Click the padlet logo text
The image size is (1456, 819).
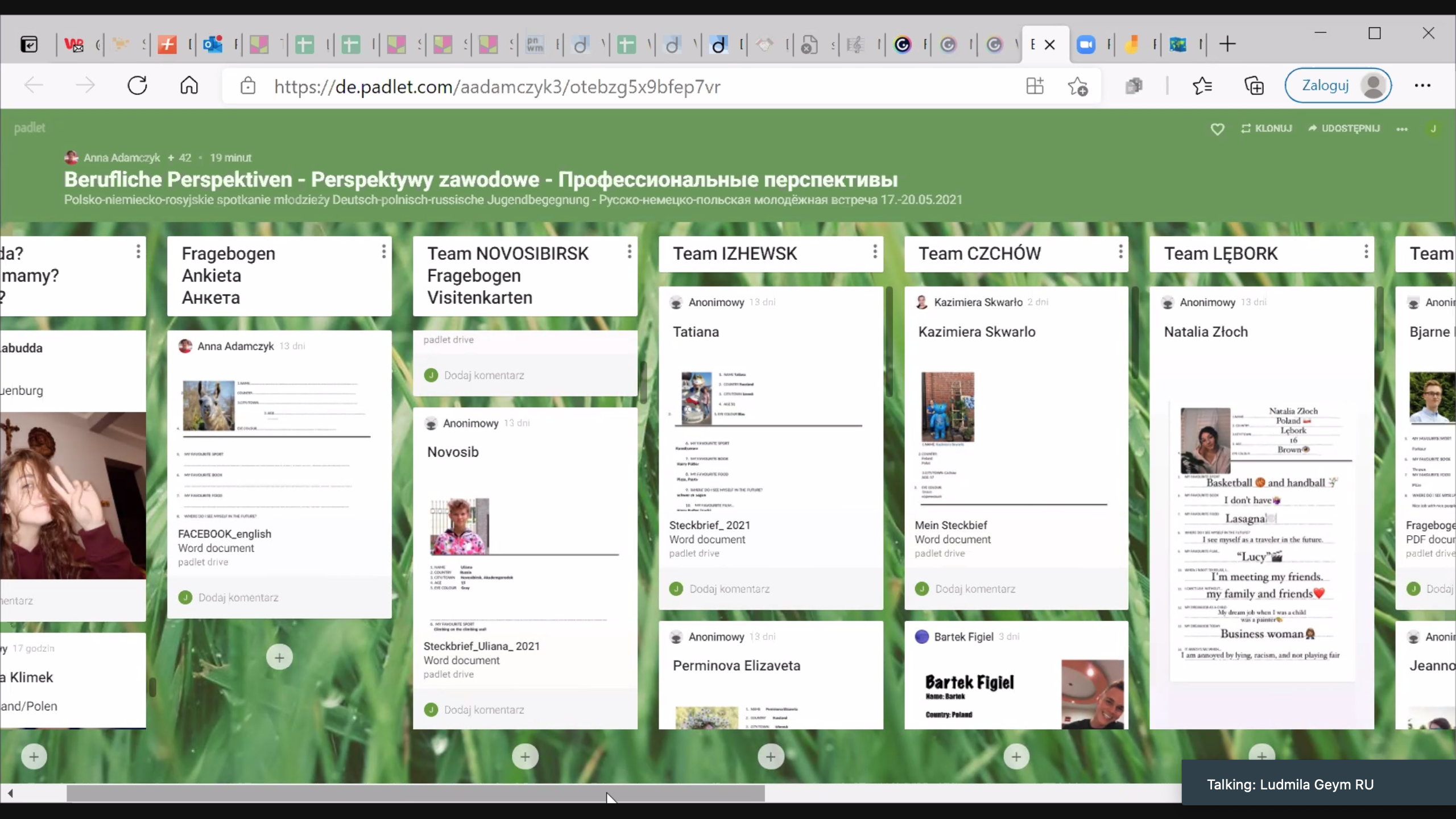(29, 128)
